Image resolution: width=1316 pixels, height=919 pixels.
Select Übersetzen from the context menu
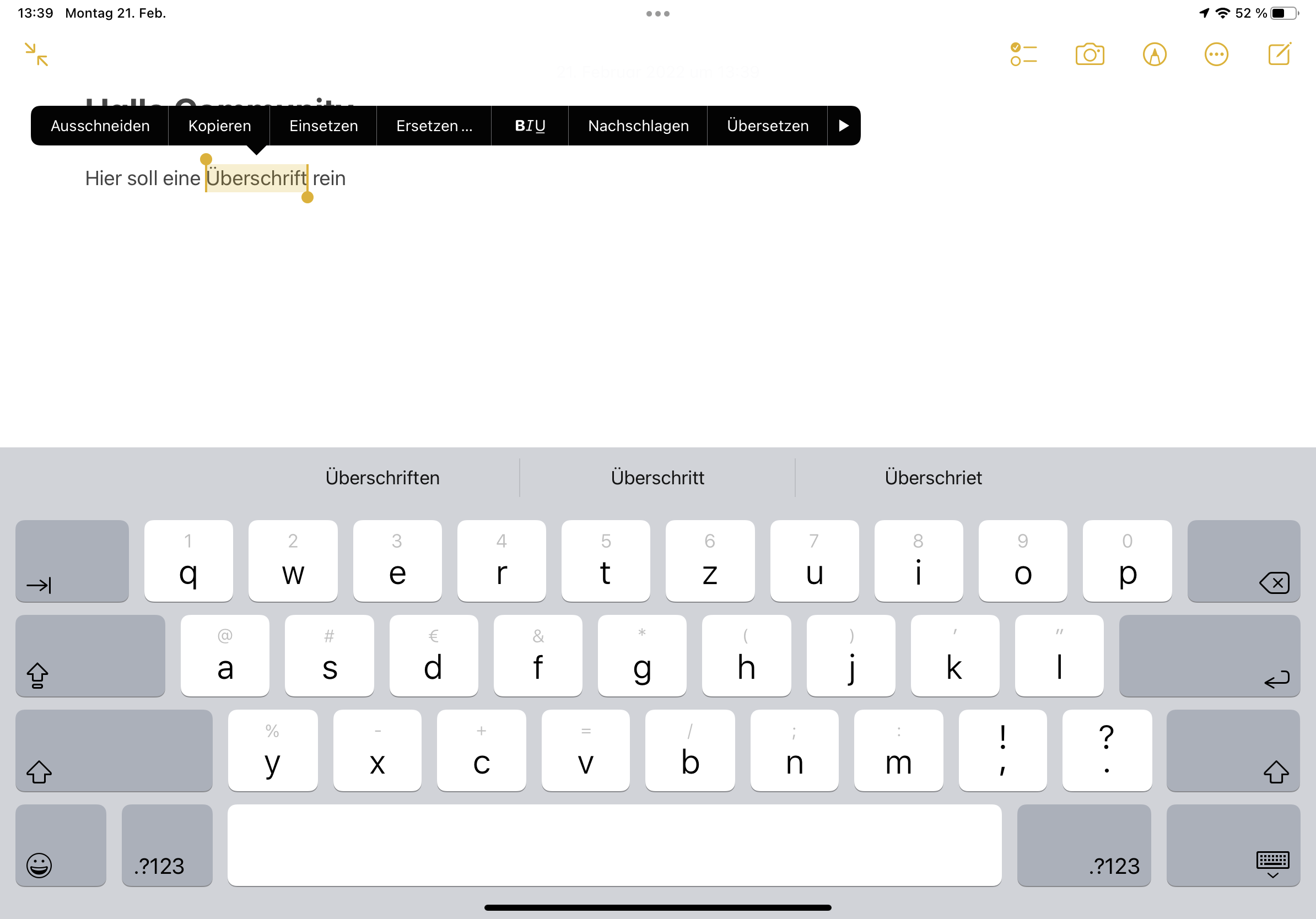click(x=767, y=126)
